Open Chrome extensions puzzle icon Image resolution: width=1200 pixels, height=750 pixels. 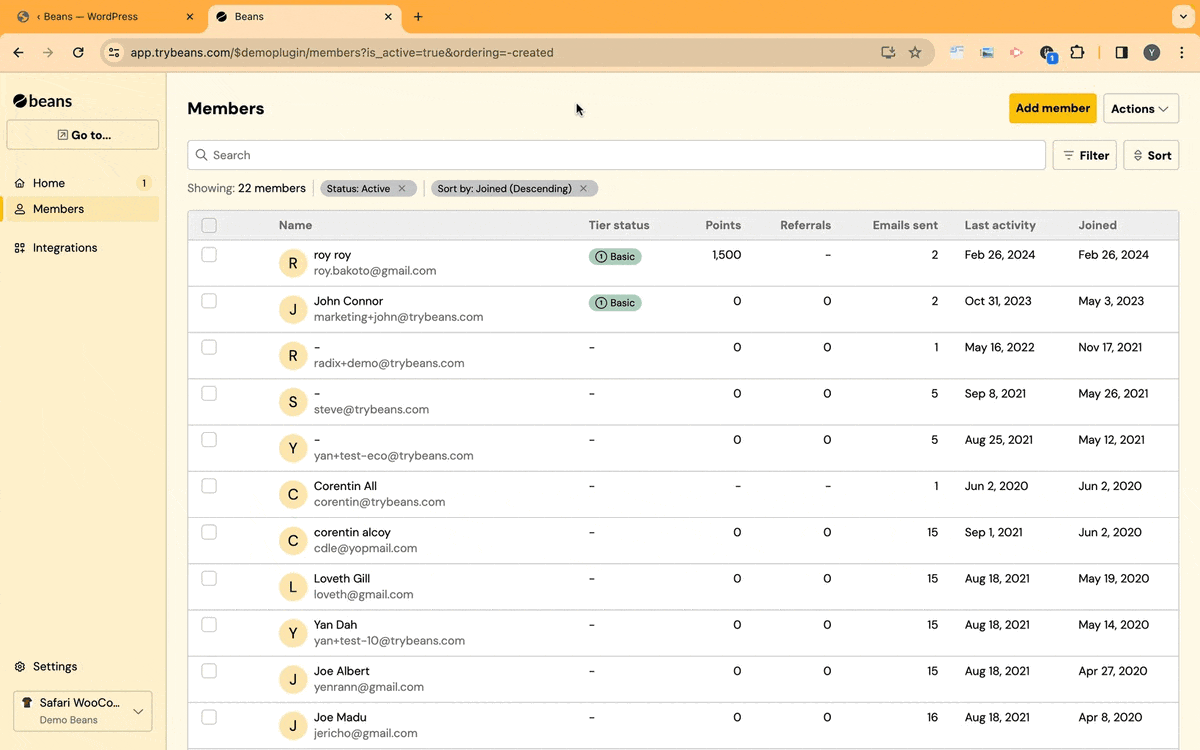coord(1077,52)
